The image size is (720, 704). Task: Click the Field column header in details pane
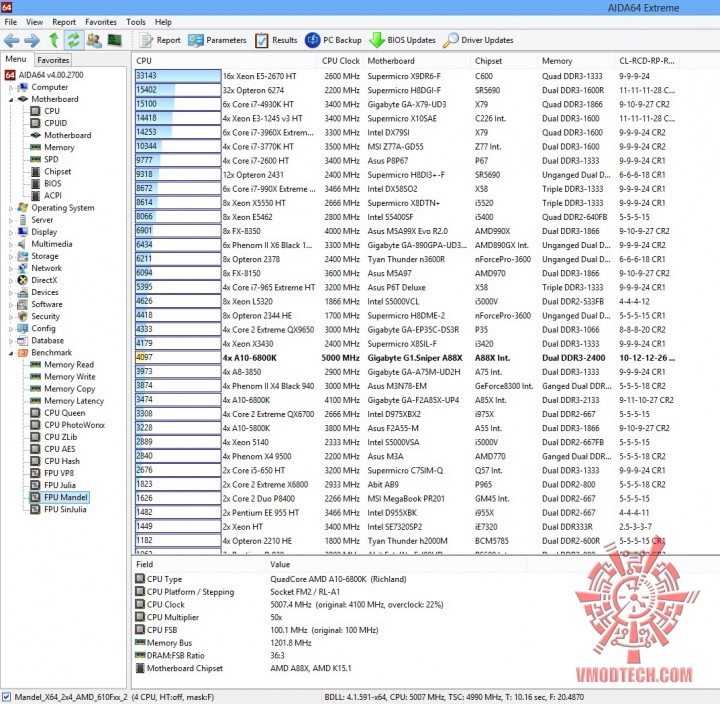199,564
